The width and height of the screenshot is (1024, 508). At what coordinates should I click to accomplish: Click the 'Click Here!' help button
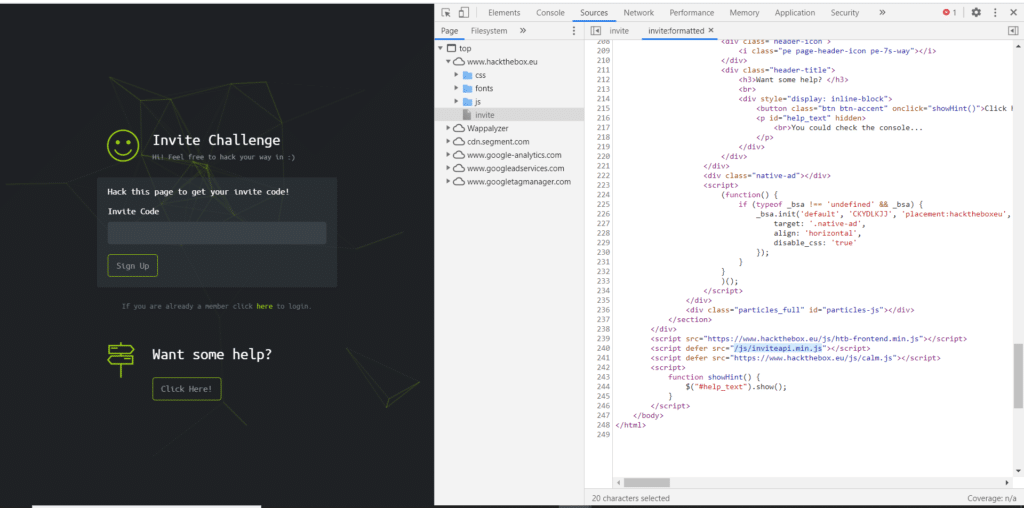(187, 389)
